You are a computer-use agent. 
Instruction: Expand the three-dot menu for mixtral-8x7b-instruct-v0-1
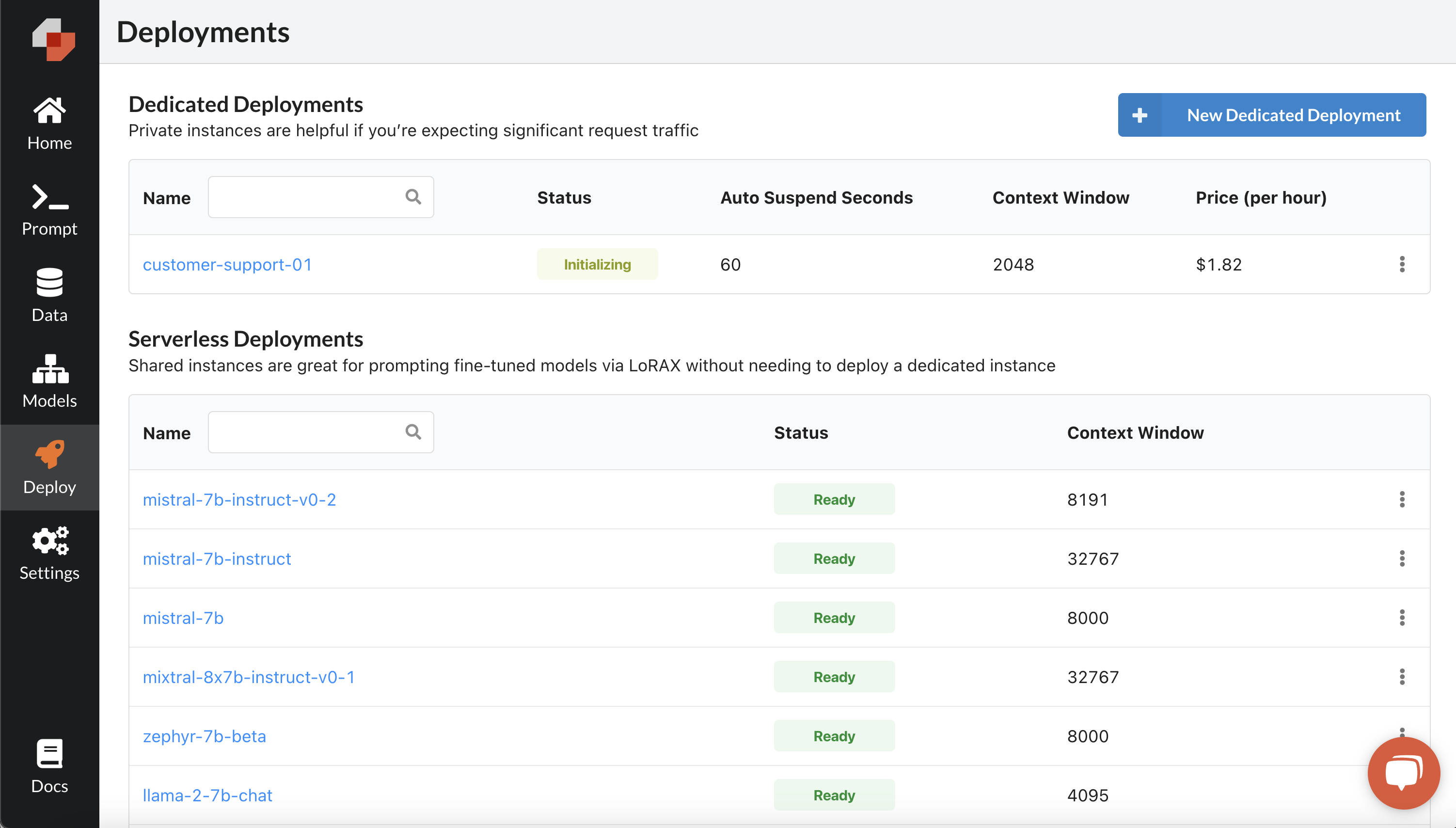tap(1401, 677)
